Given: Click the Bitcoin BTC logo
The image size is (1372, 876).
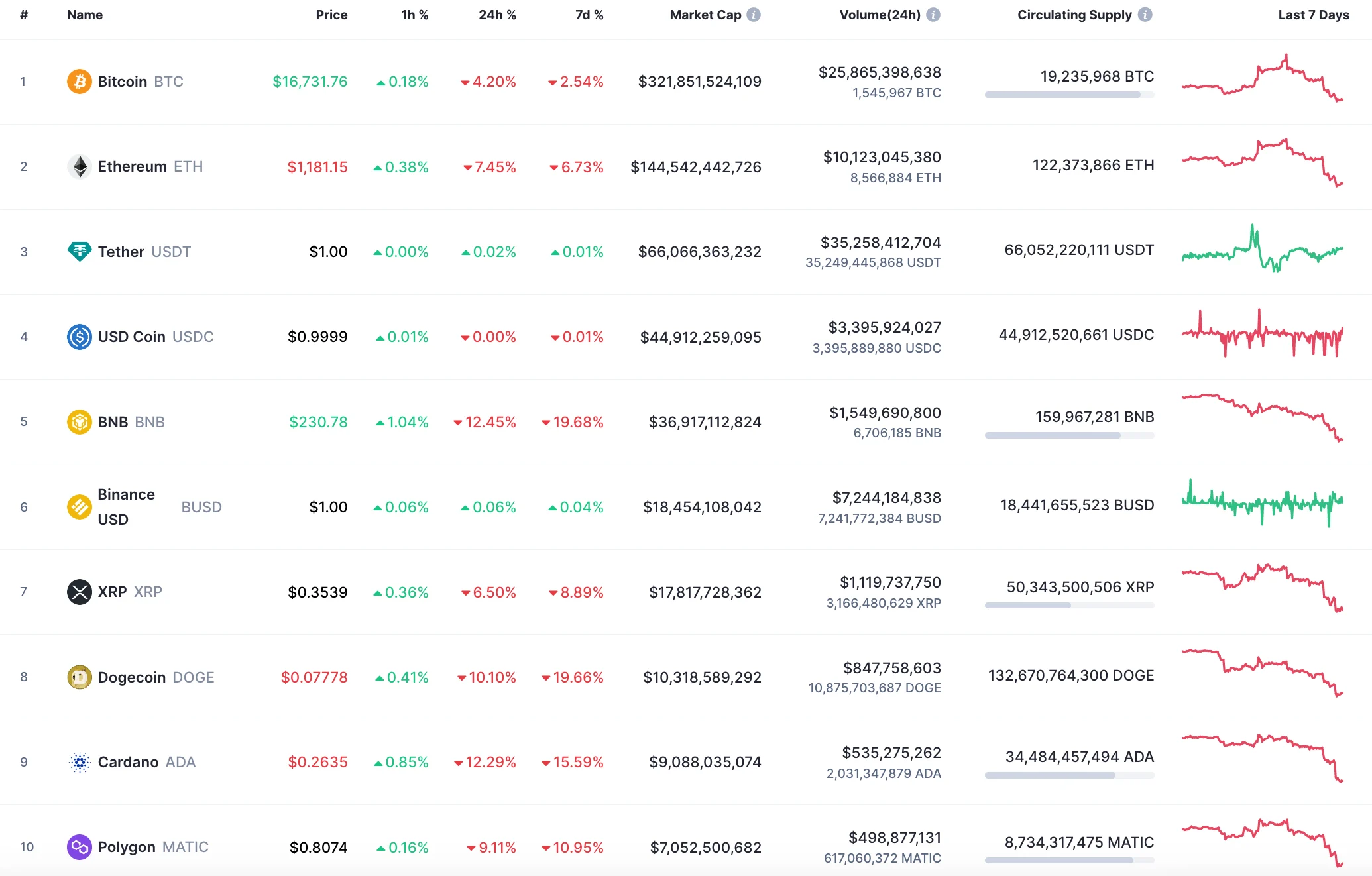Looking at the screenshot, I should (79, 82).
